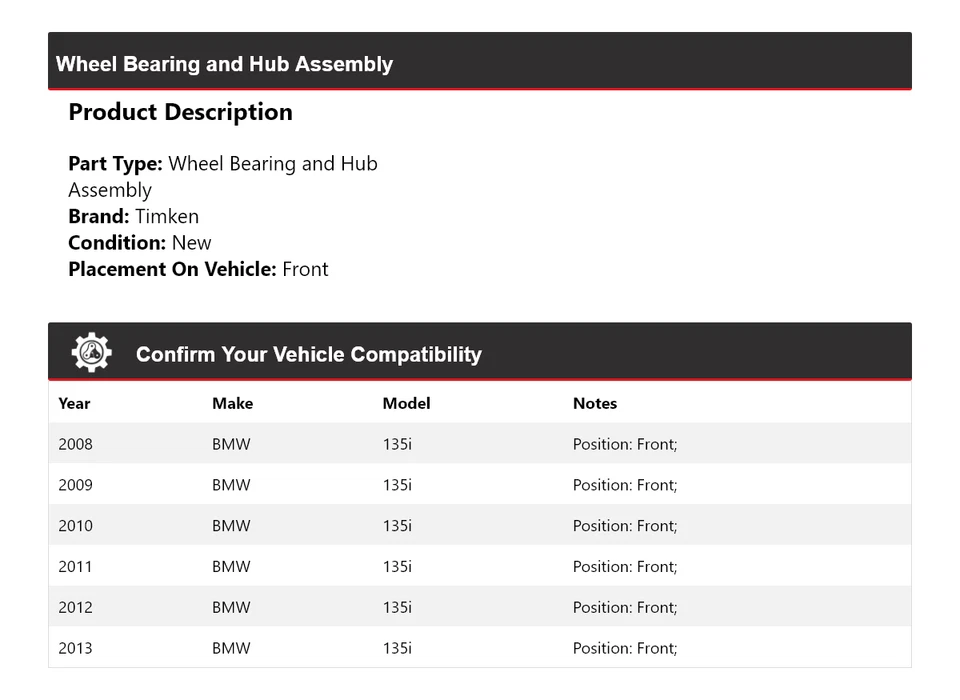Click the Placement On Vehicle: Front text
The height and width of the screenshot is (700, 960).
coord(198,269)
